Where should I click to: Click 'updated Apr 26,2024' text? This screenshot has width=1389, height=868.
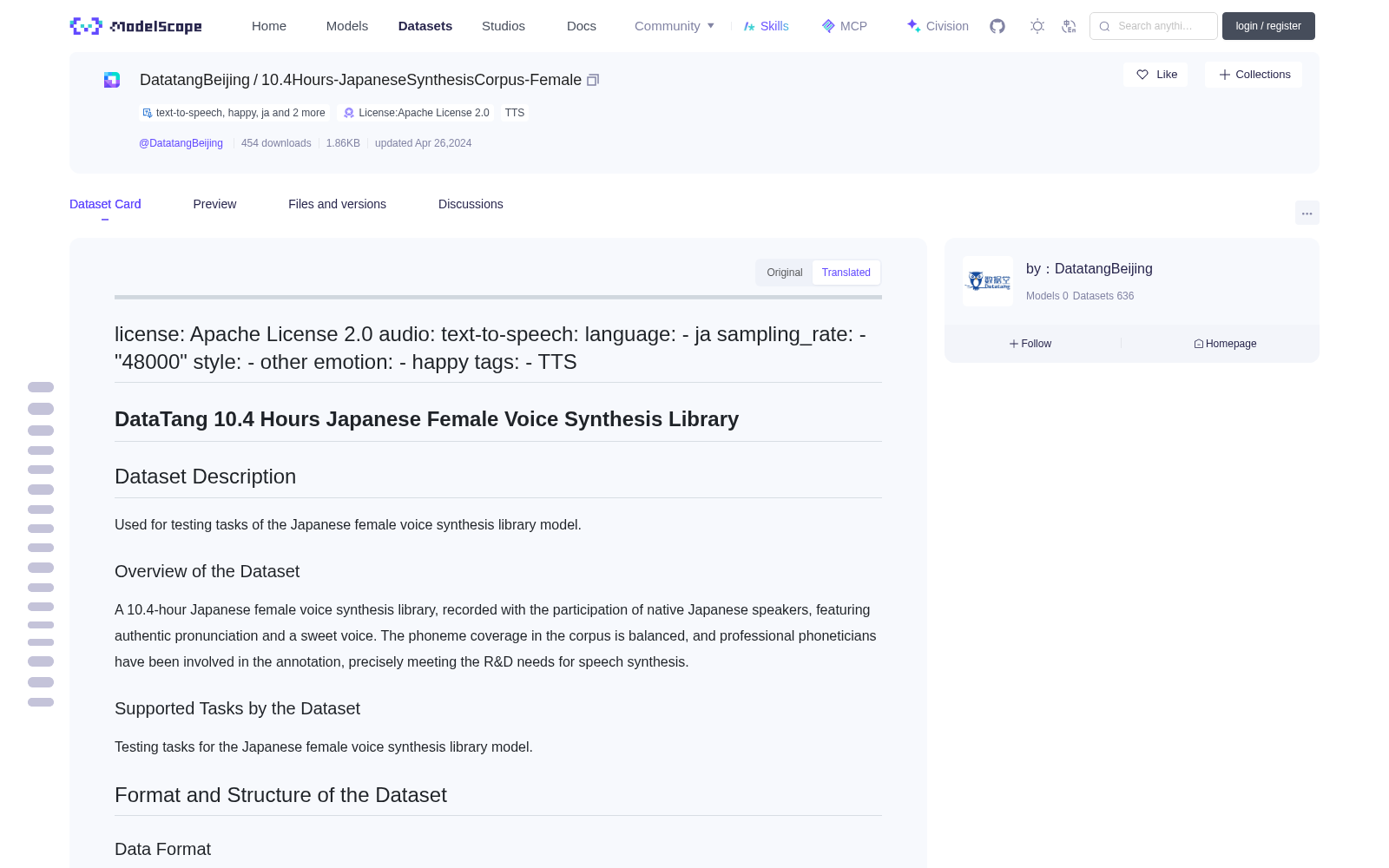[423, 143]
